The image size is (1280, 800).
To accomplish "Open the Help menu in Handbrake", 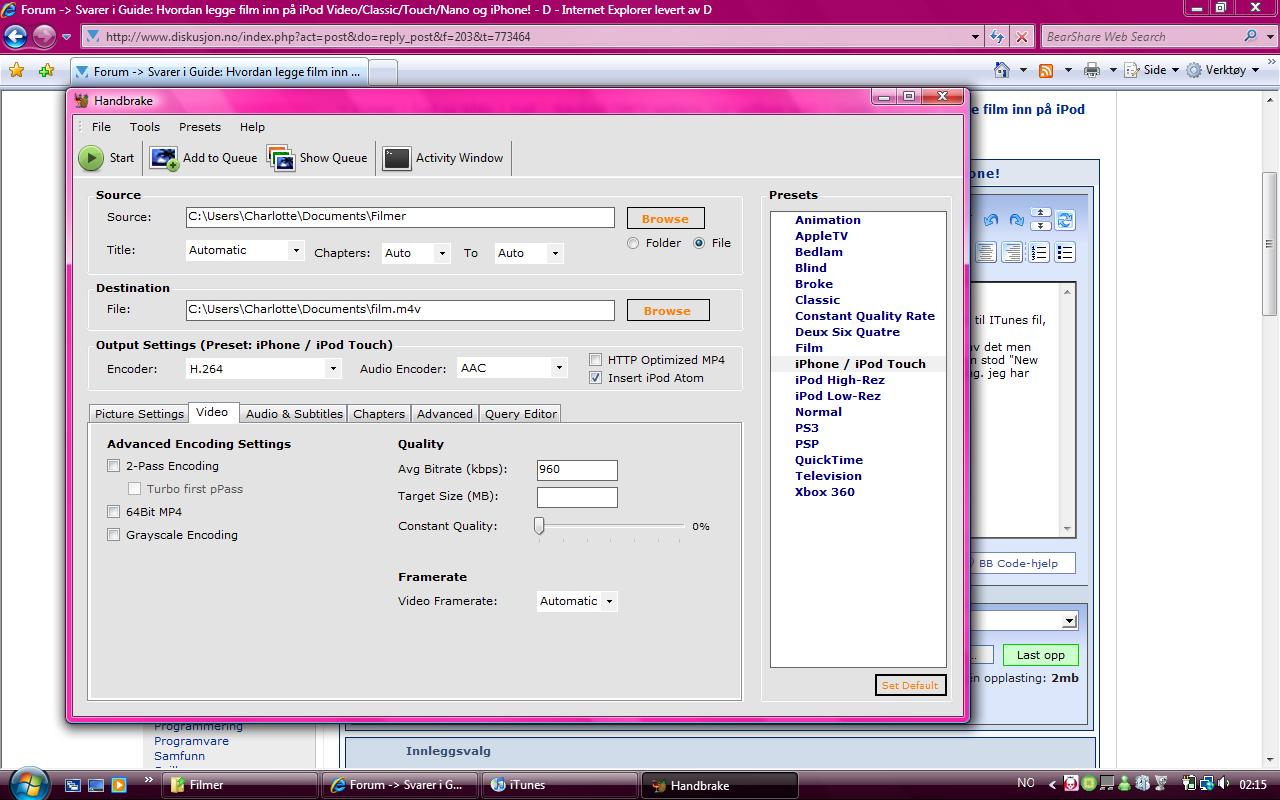I will point(252,127).
